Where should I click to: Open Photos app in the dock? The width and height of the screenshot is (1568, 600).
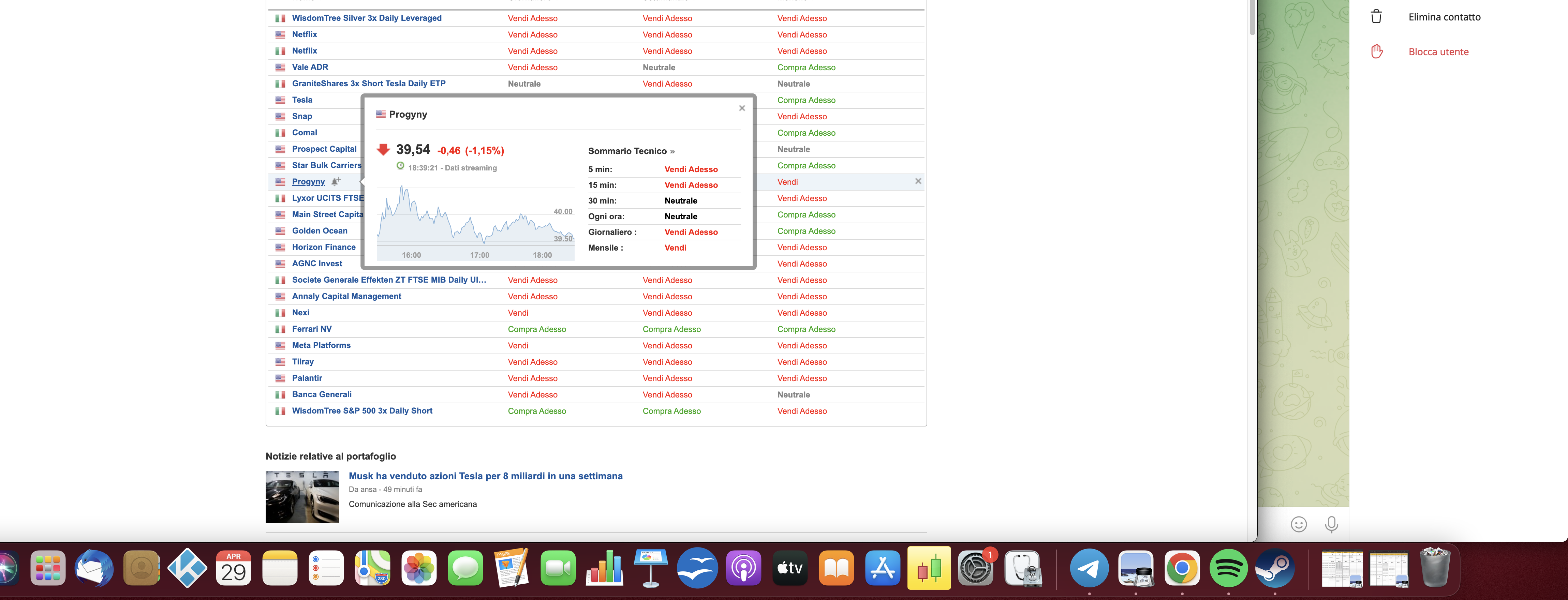click(x=419, y=568)
